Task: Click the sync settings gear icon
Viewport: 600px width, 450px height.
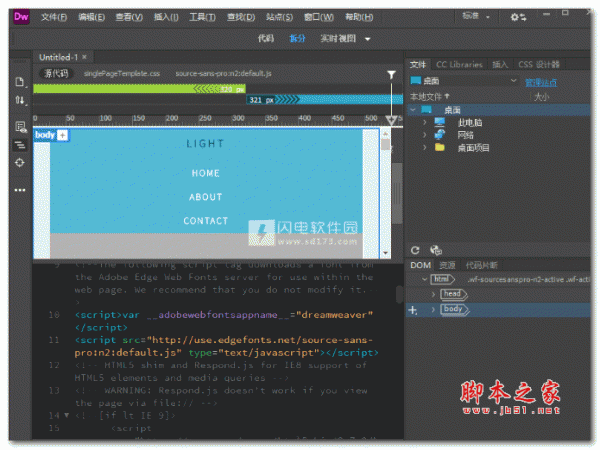Action: click(517, 17)
